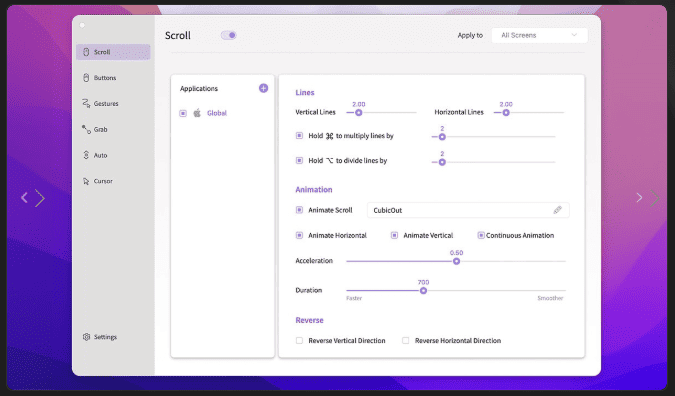This screenshot has width=675, height=396.
Task: Open the Cursor sidebar section
Action: pos(98,181)
